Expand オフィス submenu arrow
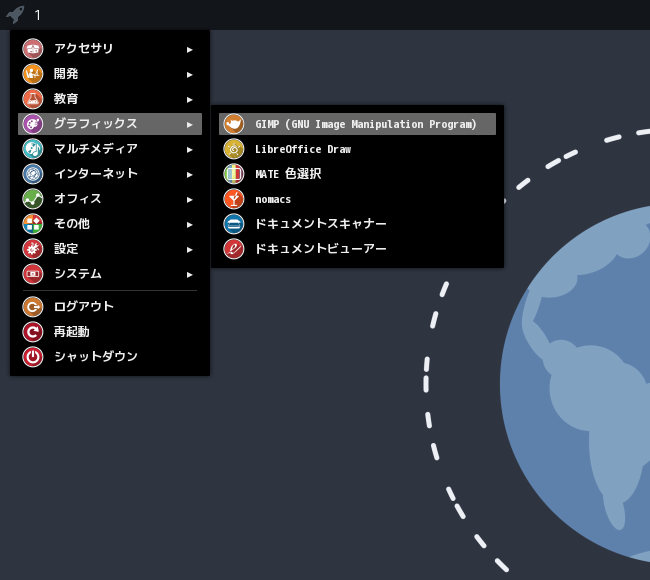 pos(189,199)
